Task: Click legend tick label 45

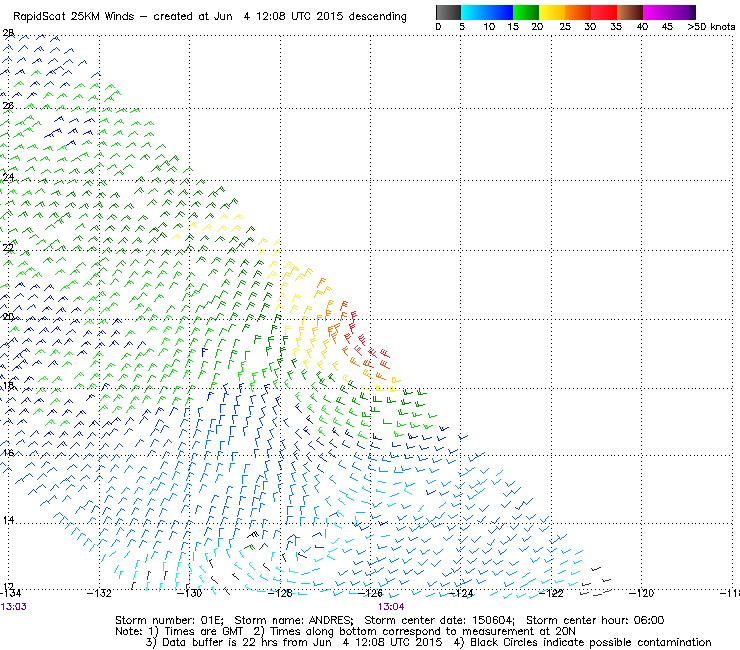Action: tap(667, 27)
